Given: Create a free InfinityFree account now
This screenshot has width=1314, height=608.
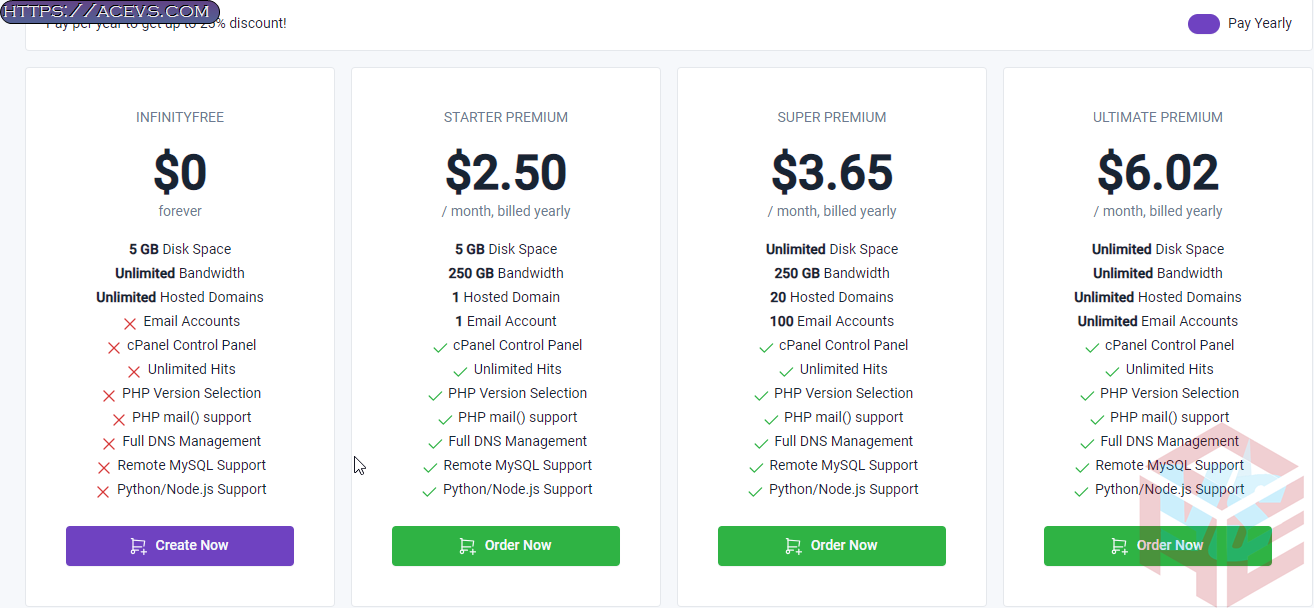Looking at the screenshot, I should pos(180,546).
